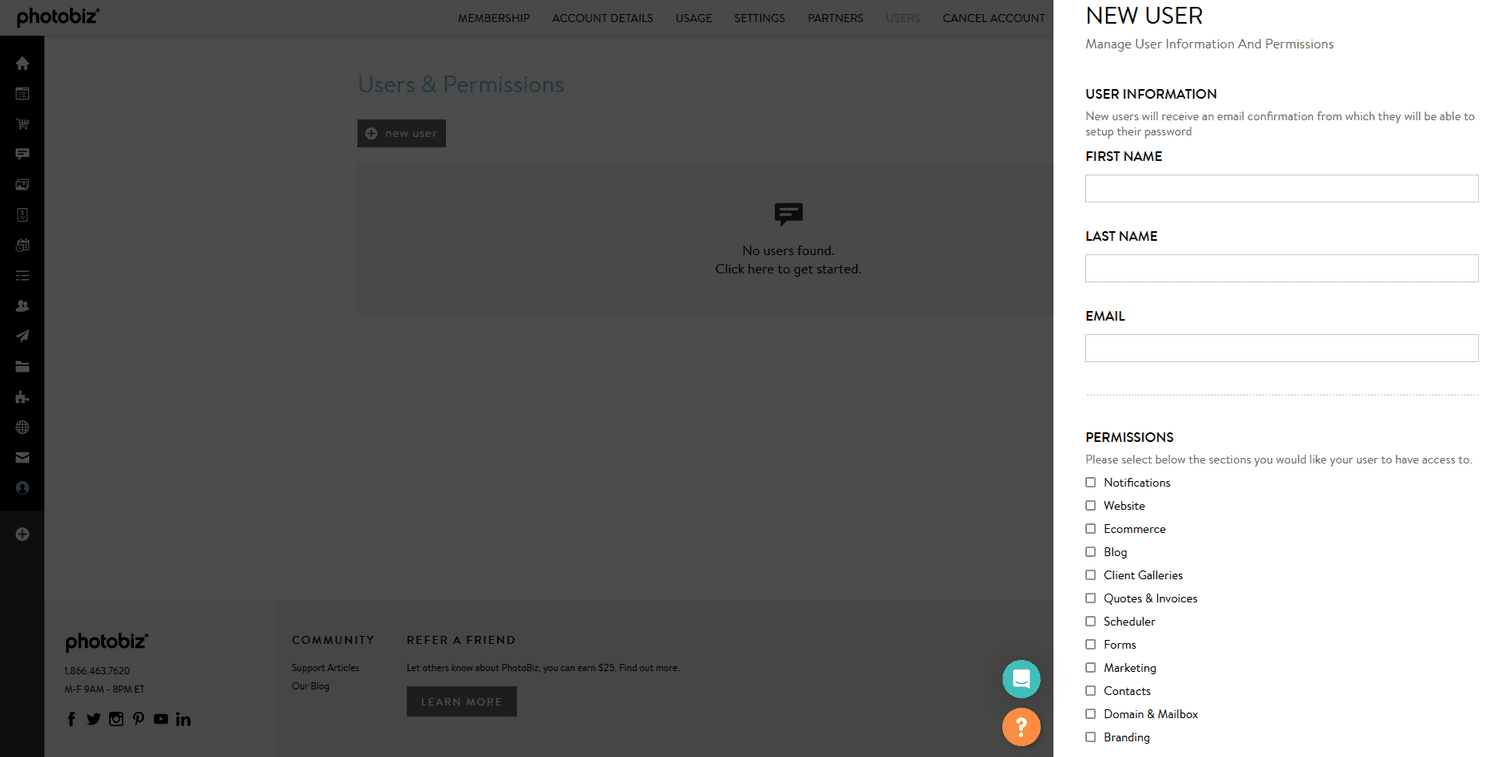Screen dimensions: 1500x757
Task: Open the Website builder sidebar icon
Action: click(22, 94)
